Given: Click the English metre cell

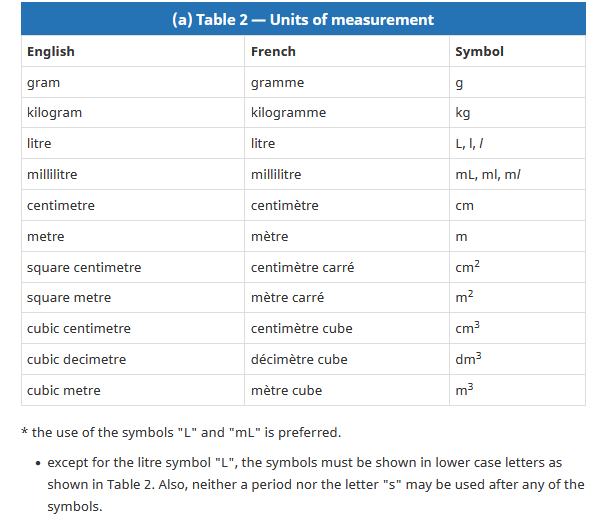Looking at the screenshot, I should [45, 236].
